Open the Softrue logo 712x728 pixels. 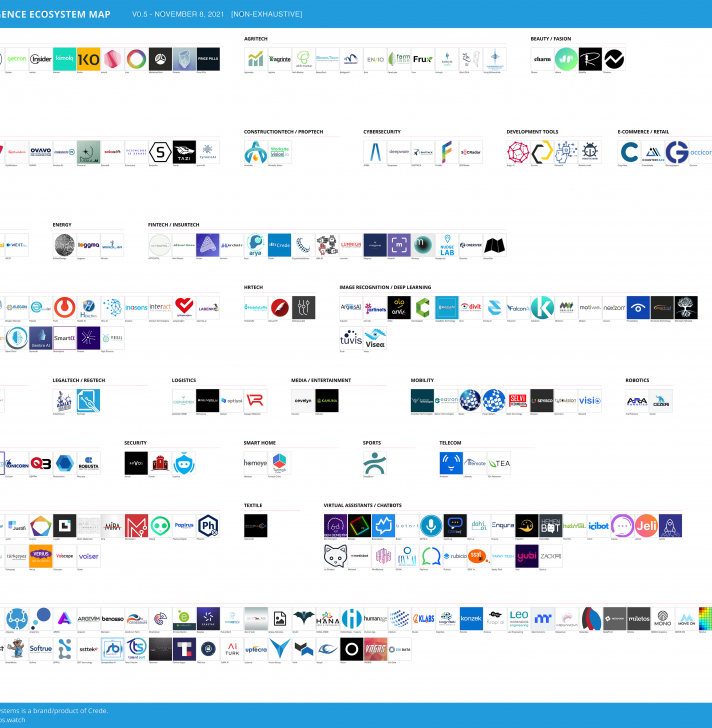(x=41, y=649)
